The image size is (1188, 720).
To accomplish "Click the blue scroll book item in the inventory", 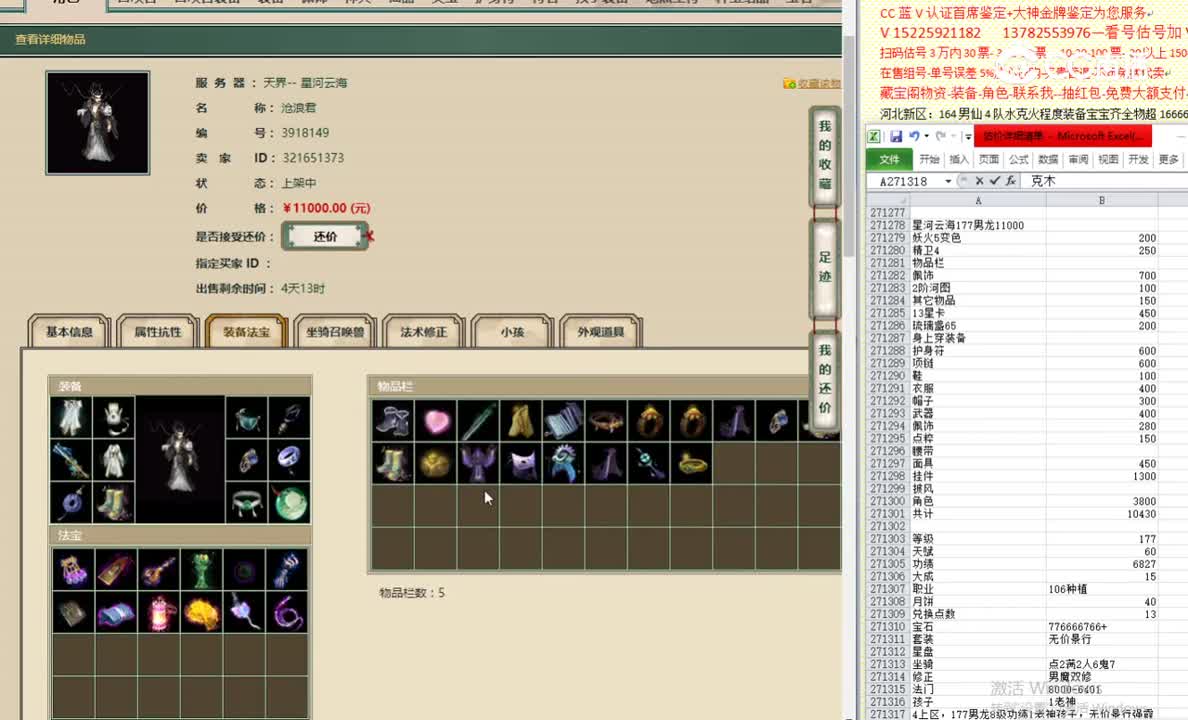I will coord(564,421).
